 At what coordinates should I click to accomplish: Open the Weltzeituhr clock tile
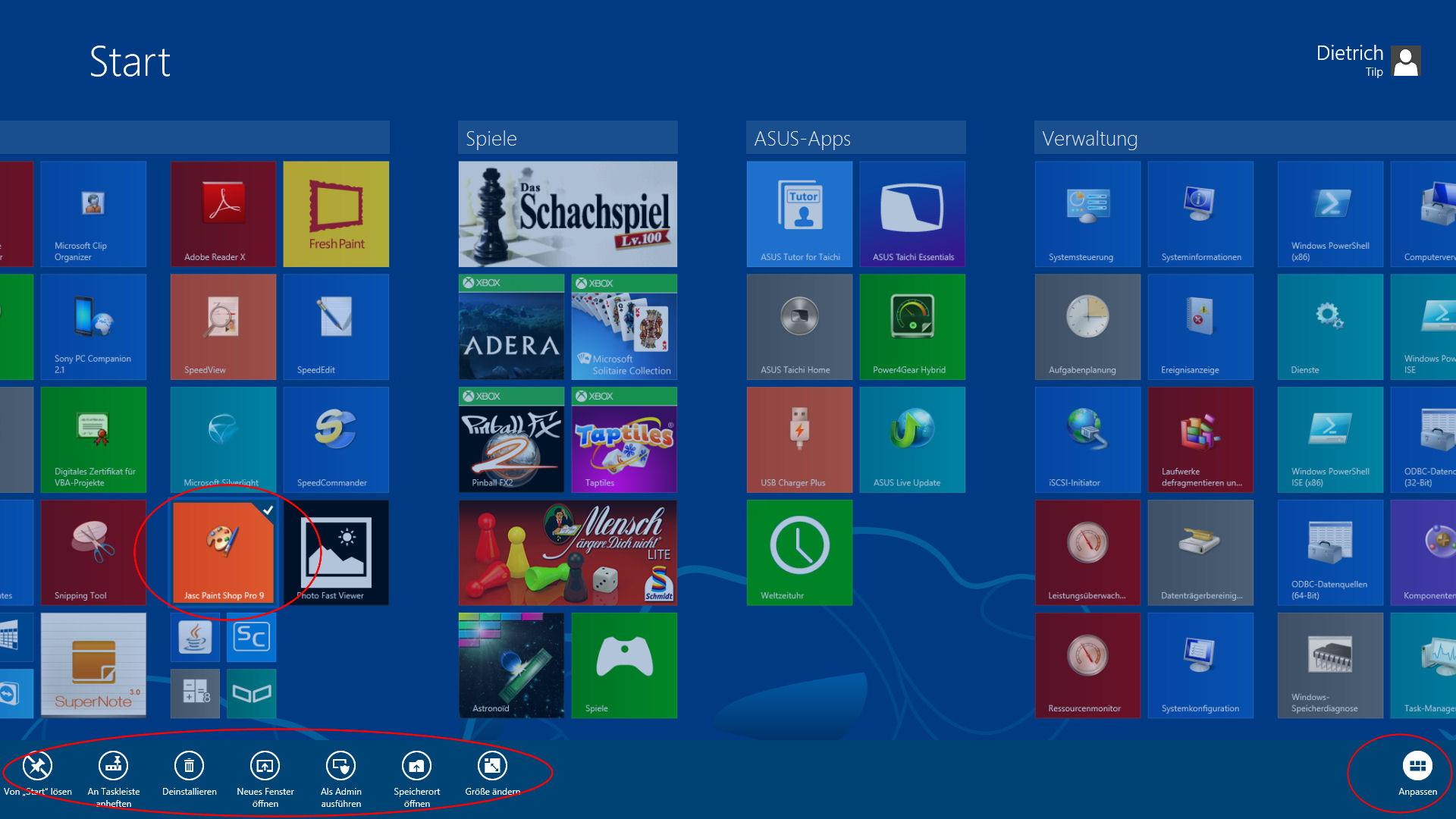tap(799, 552)
